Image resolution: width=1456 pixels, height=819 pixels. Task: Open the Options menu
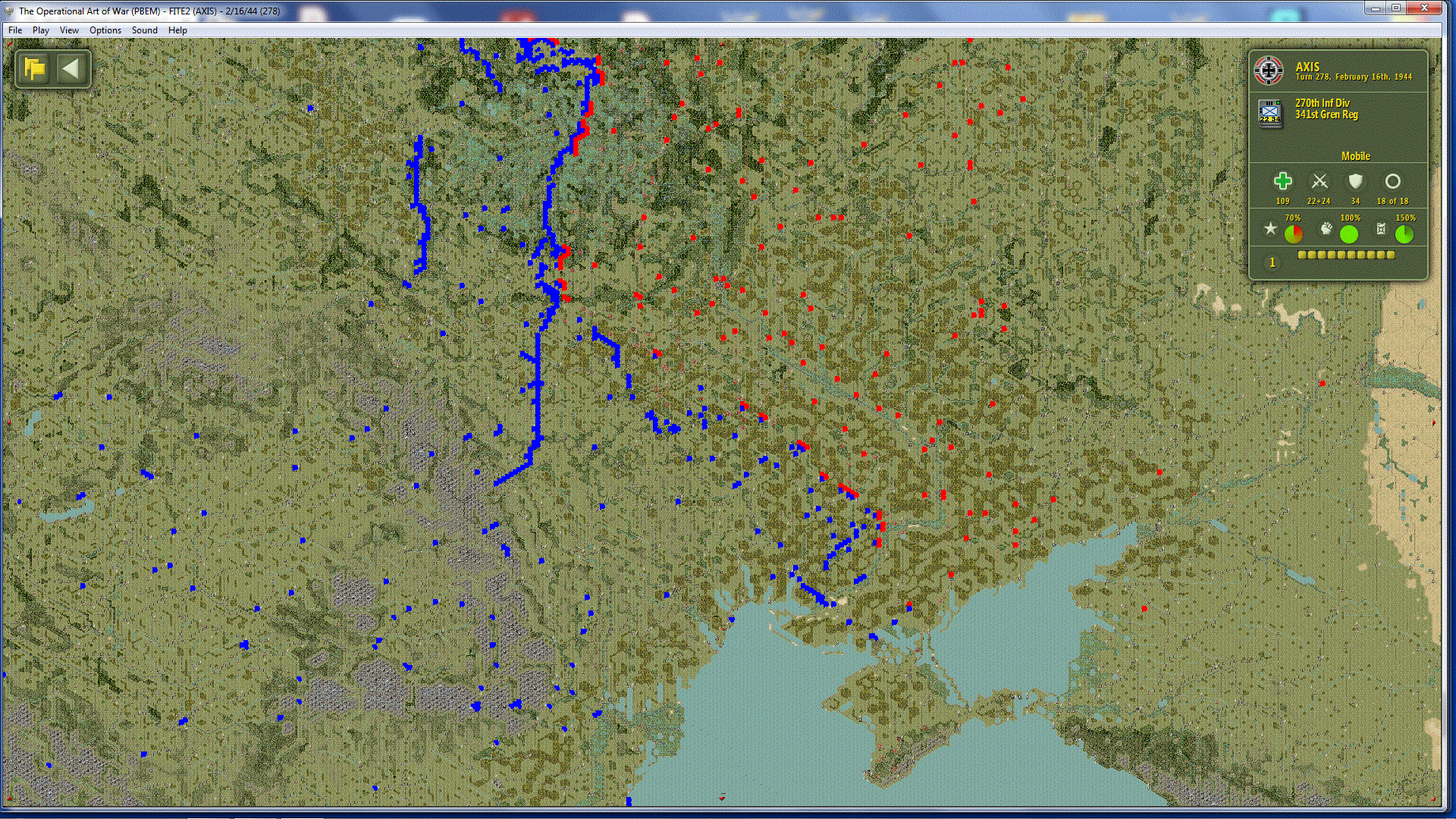pyautogui.click(x=105, y=30)
